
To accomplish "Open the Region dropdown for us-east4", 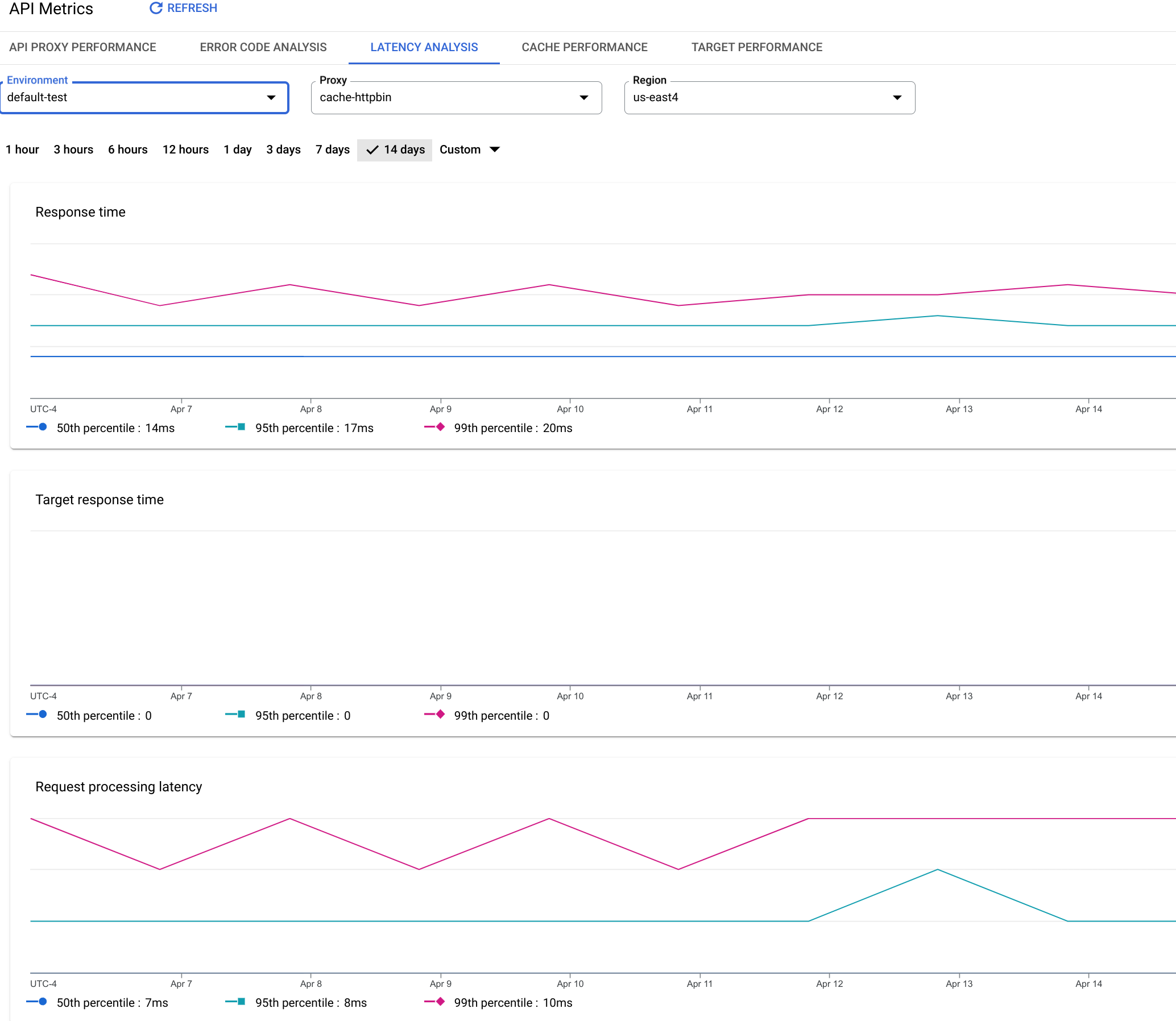I will [895, 97].
